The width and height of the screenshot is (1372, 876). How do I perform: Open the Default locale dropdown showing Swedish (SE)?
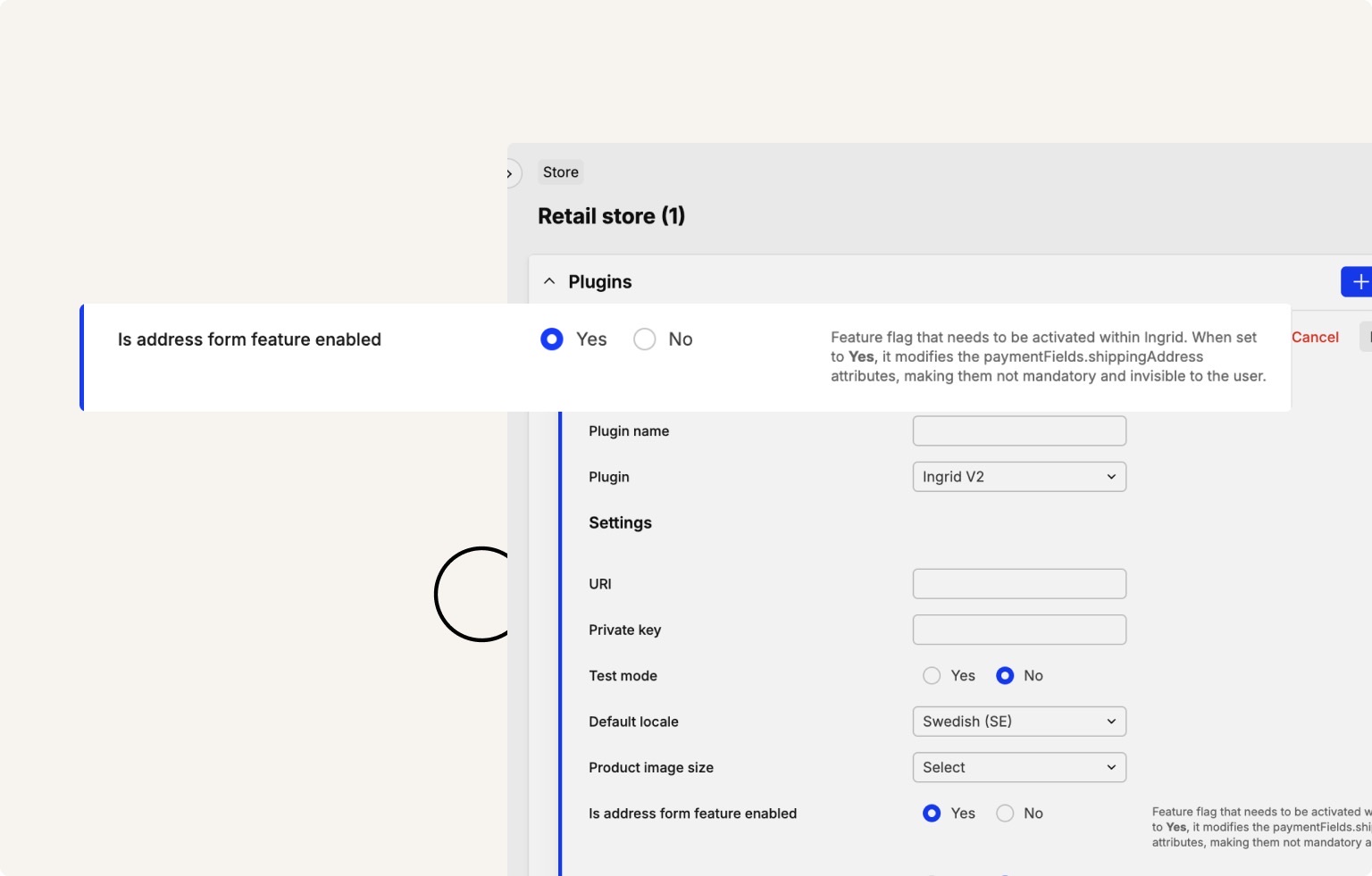(x=1018, y=722)
